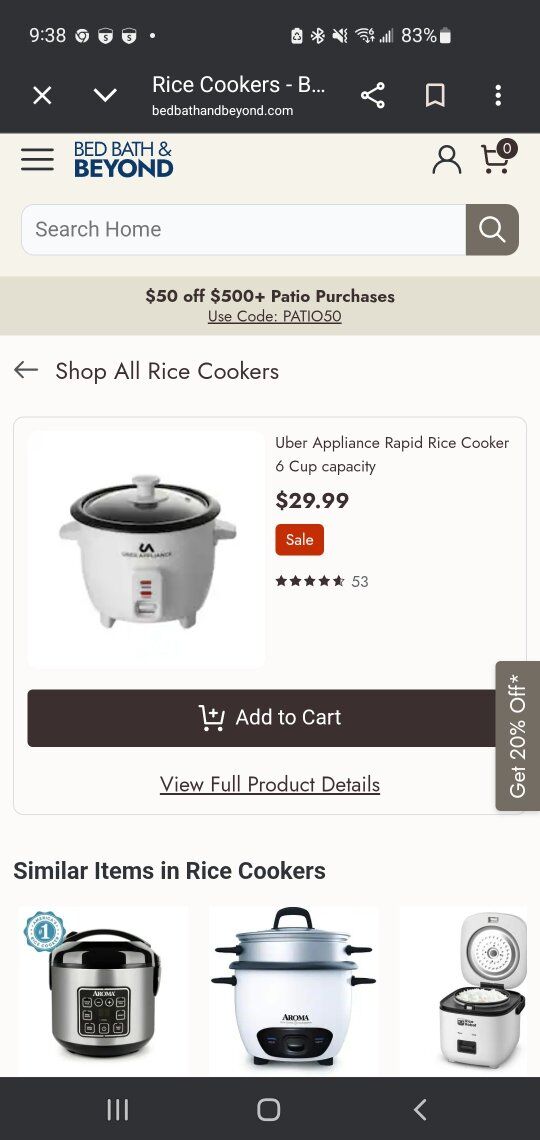Focus the Search Home field
The height and width of the screenshot is (1140, 540).
click(243, 230)
